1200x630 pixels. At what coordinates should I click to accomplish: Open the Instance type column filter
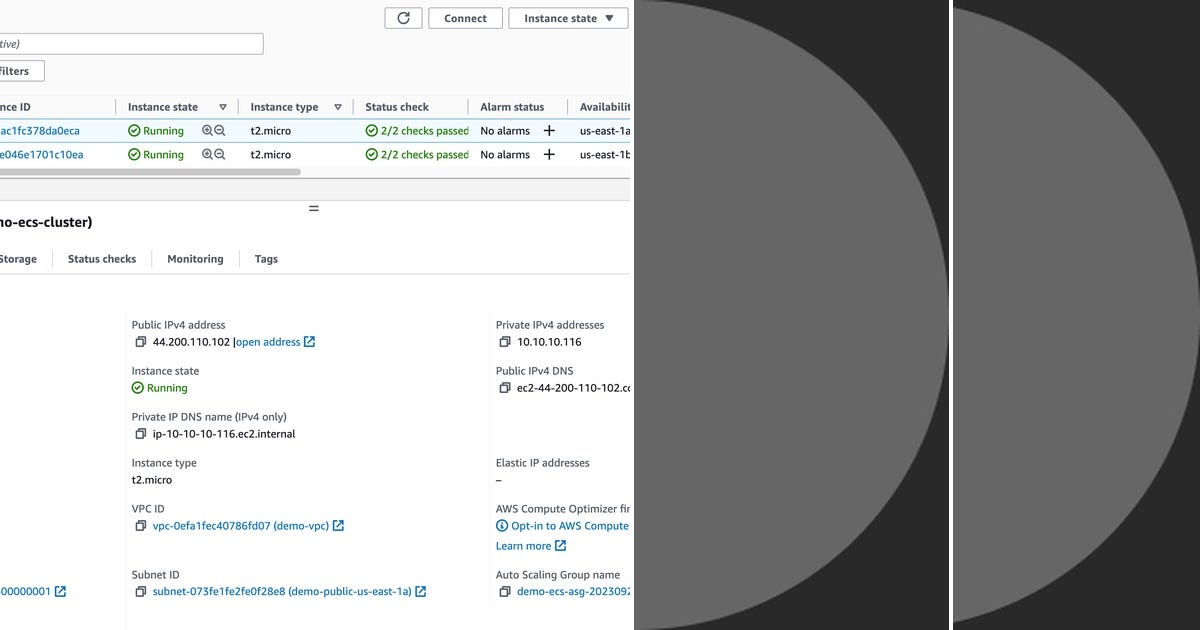337,106
